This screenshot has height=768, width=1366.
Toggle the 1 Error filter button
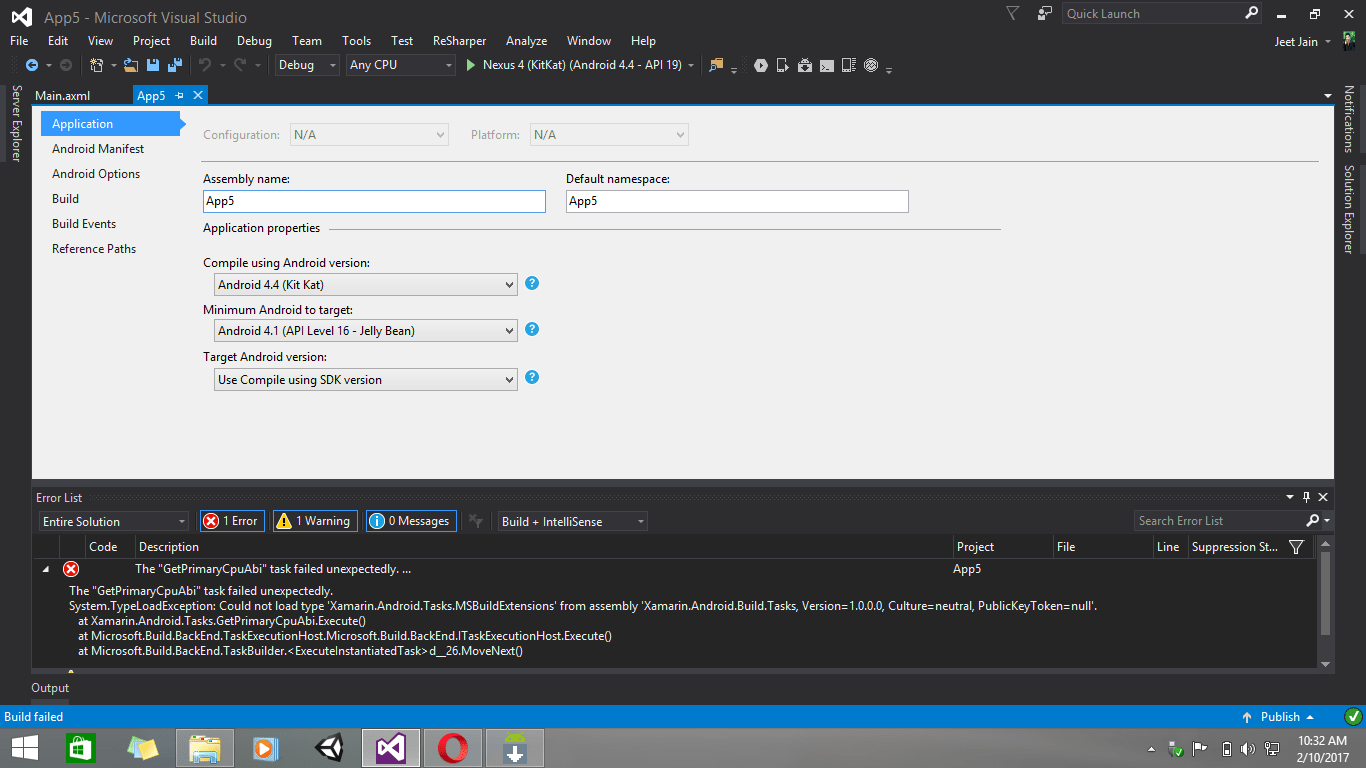click(232, 521)
